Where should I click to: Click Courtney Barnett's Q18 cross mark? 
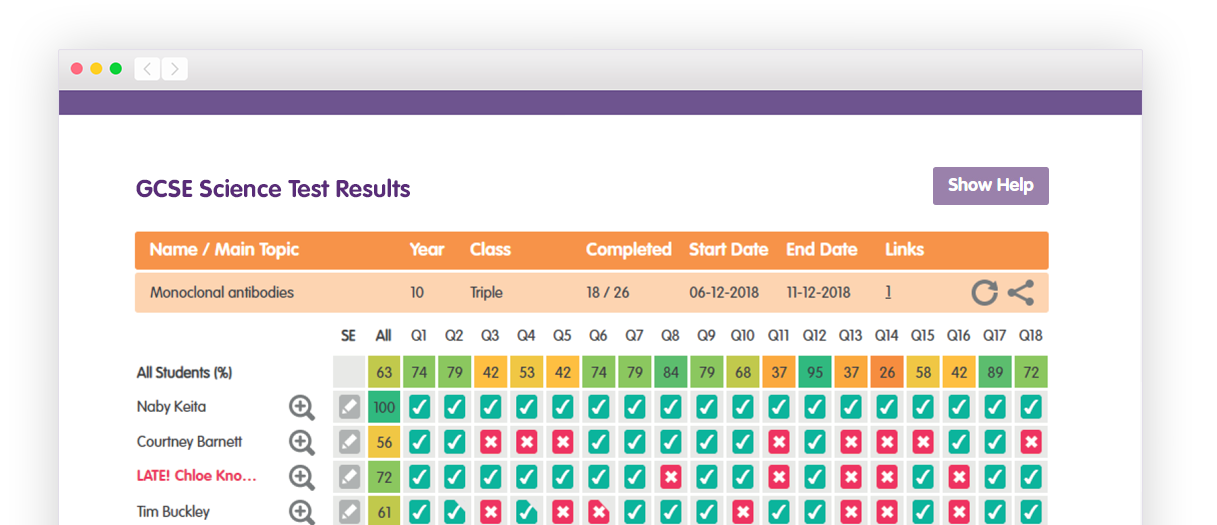click(x=1031, y=442)
